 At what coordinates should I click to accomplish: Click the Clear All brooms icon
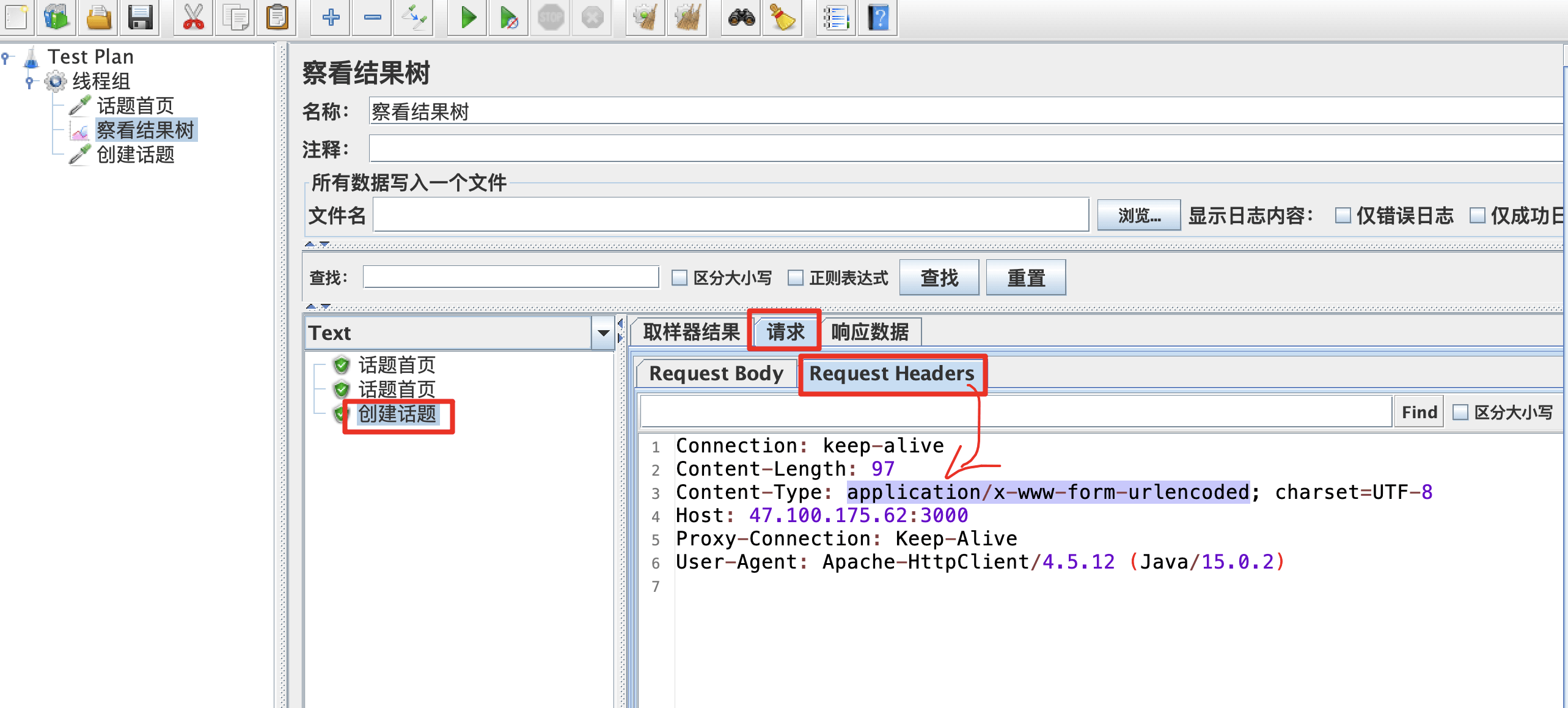687,18
